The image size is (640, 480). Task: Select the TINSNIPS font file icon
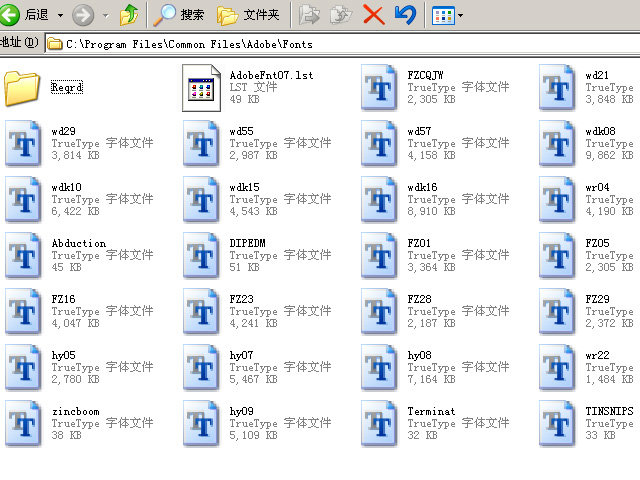557,423
